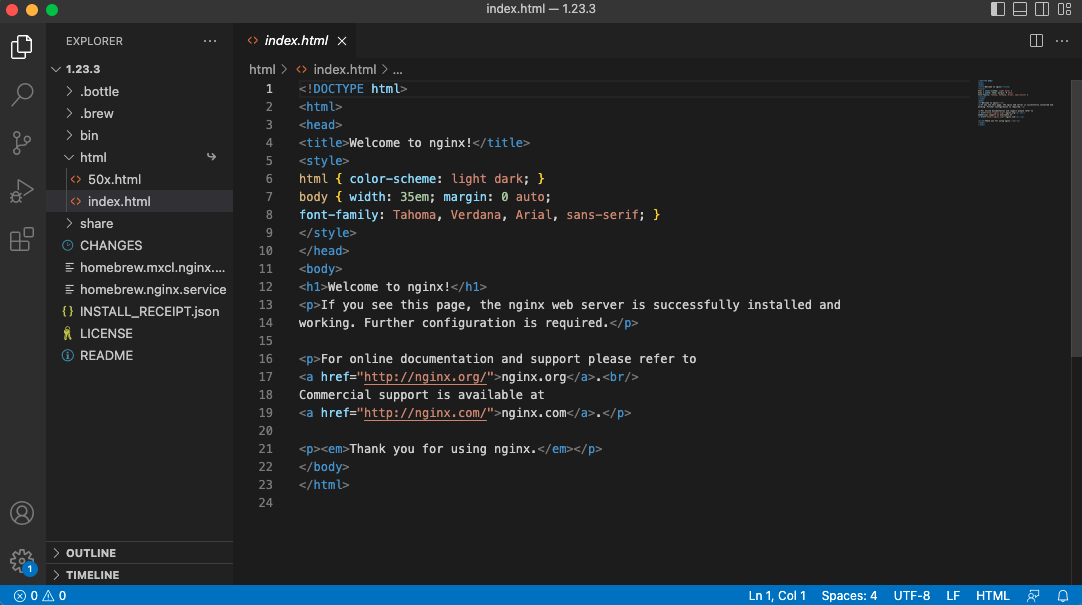The image size is (1082, 605).
Task: Open homebrew.mxcl.nginx file
Action: tap(139, 268)
